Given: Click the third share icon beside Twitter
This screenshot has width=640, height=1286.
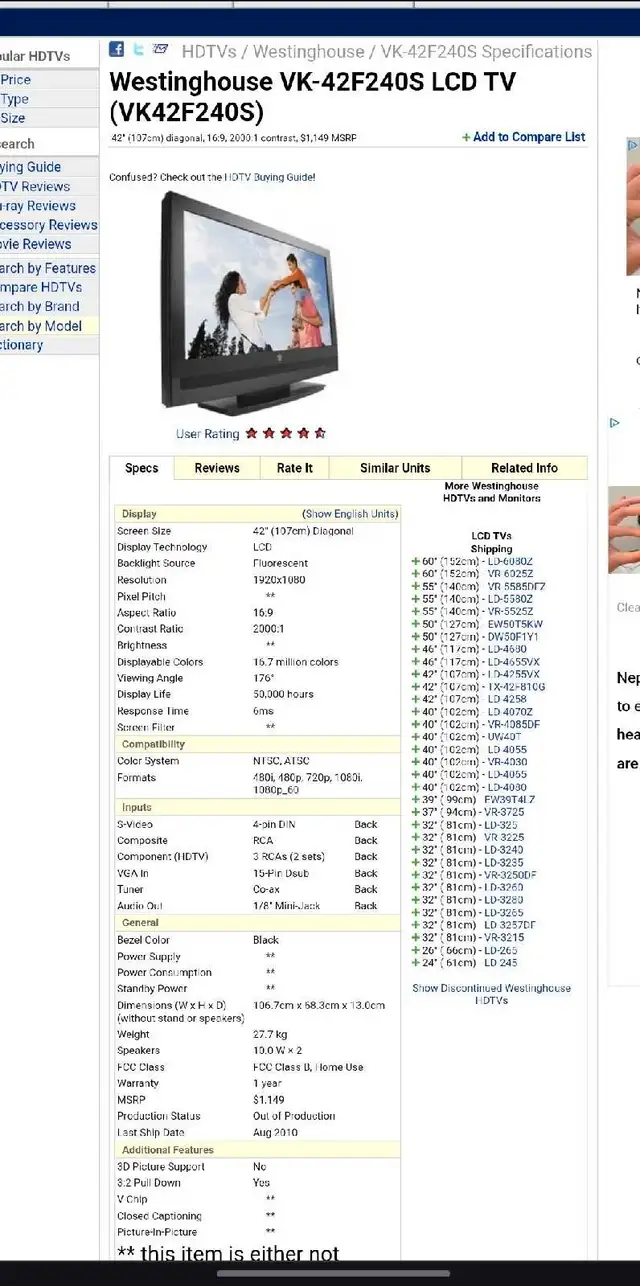Looking at the screenshot, I should (161, 50).
